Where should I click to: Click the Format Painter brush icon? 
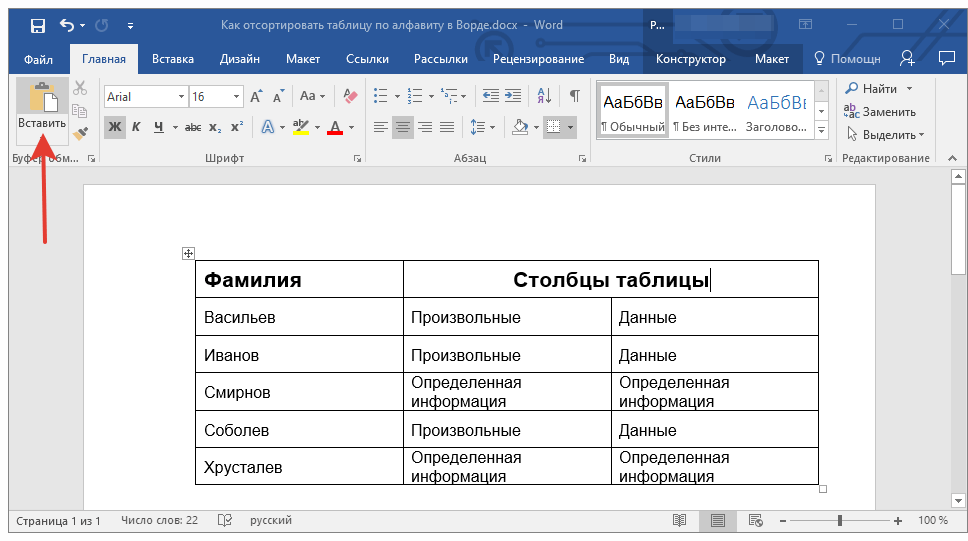pyautogui.click(x=81, y=132)
